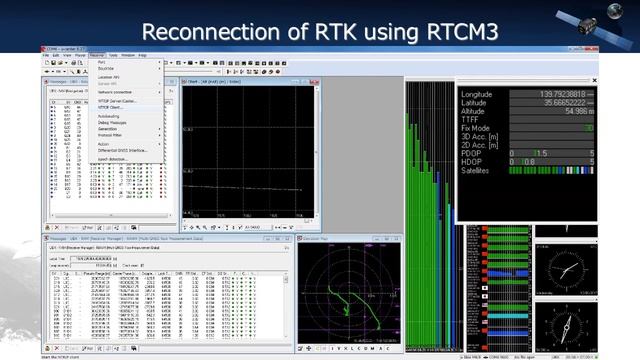The height and width of the screenshot is (360, 640).
Task: Click the 'M' zoom button in Deviation Map toolbar
Action: point(373,348)
